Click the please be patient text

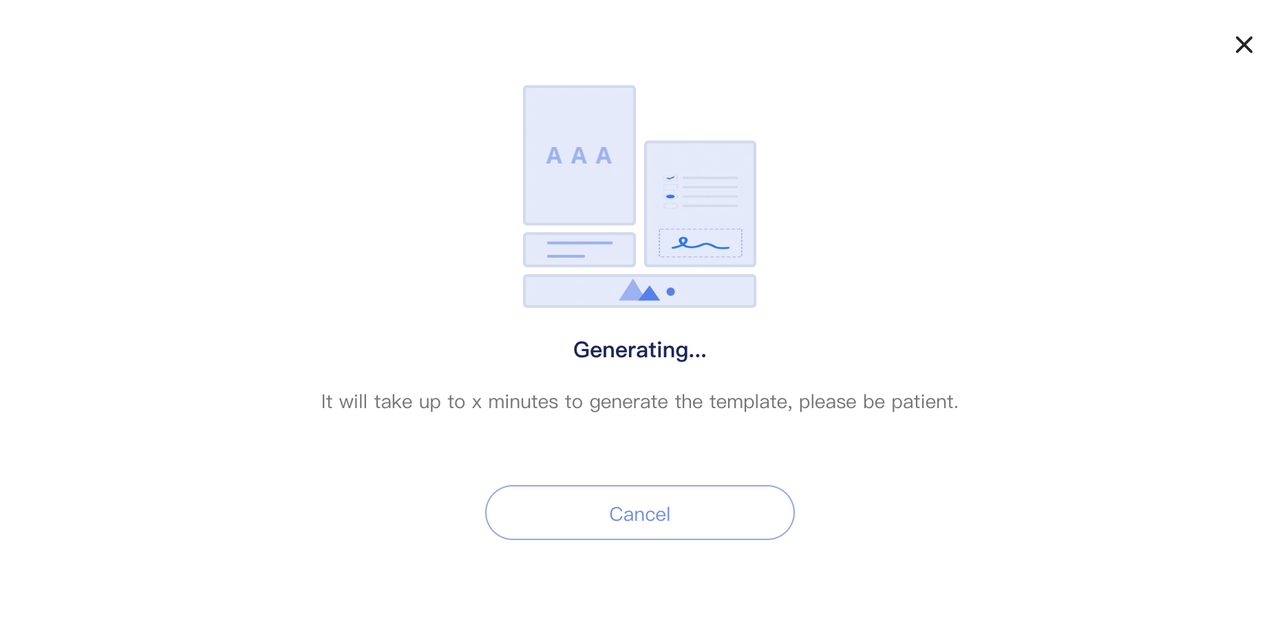coord(878,402)
